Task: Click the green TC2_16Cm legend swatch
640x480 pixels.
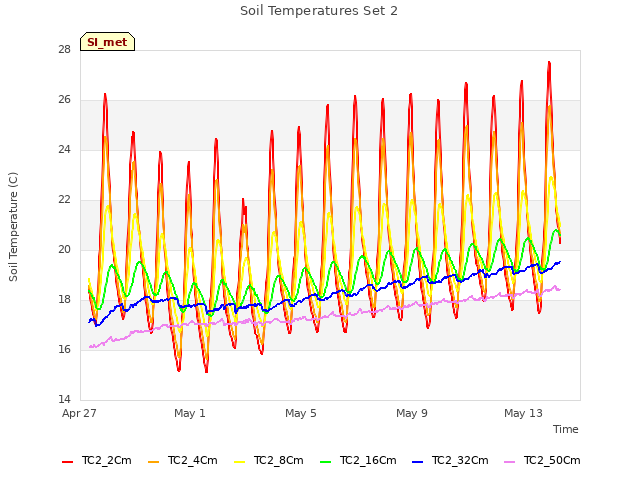Action: coord(326,462)
